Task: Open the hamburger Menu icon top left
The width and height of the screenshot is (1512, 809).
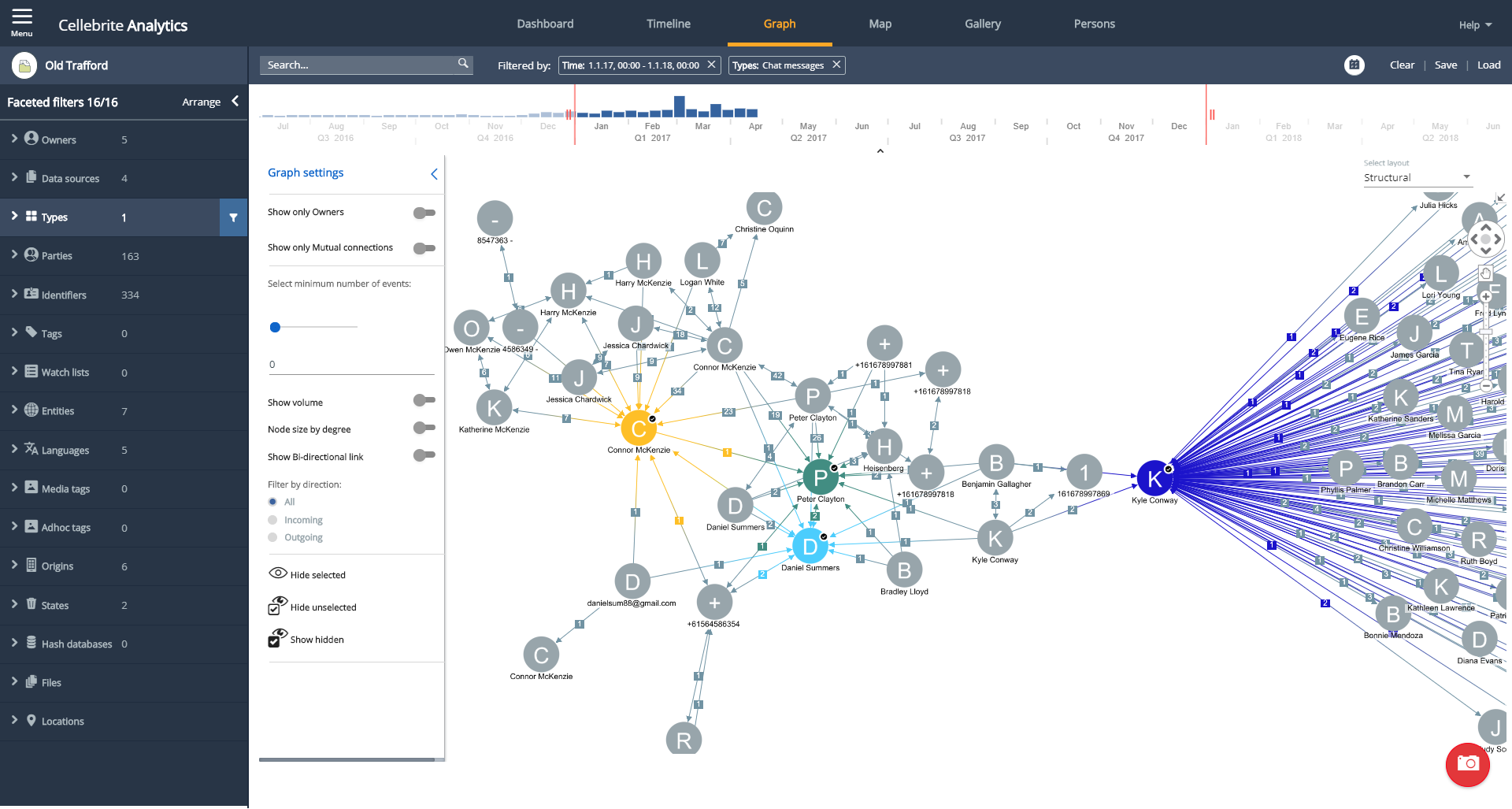Action: pyautogui.click(x=20, y=17)
